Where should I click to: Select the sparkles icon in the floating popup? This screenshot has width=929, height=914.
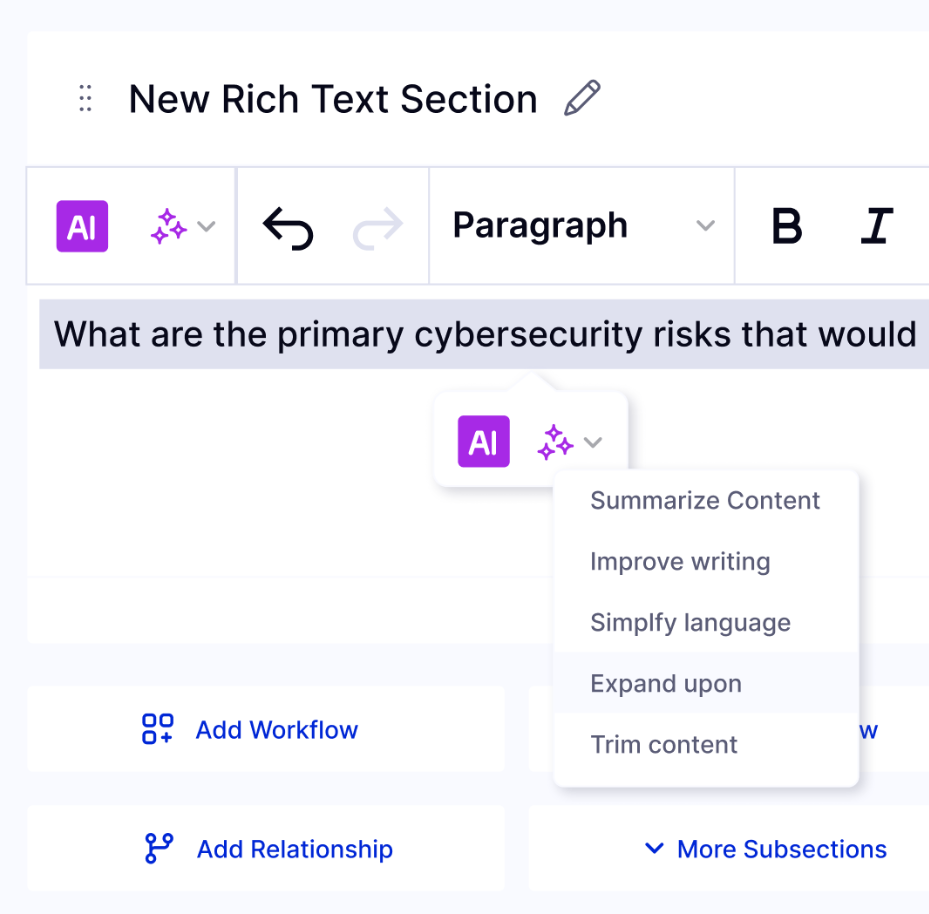(556, 441)
